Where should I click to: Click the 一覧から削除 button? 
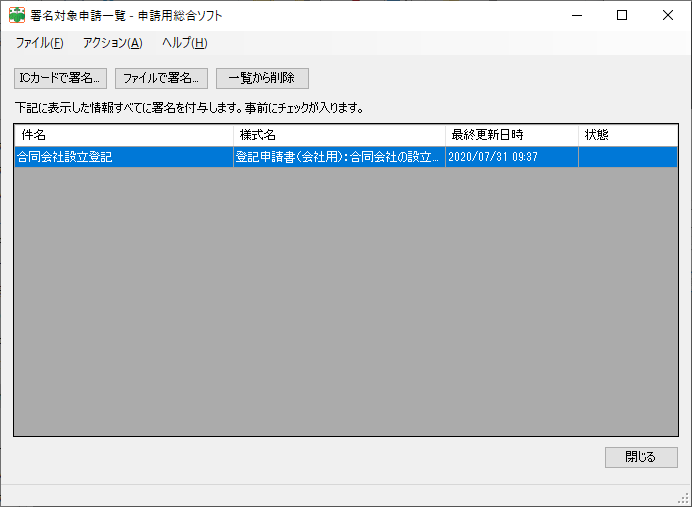pos(262,78)
